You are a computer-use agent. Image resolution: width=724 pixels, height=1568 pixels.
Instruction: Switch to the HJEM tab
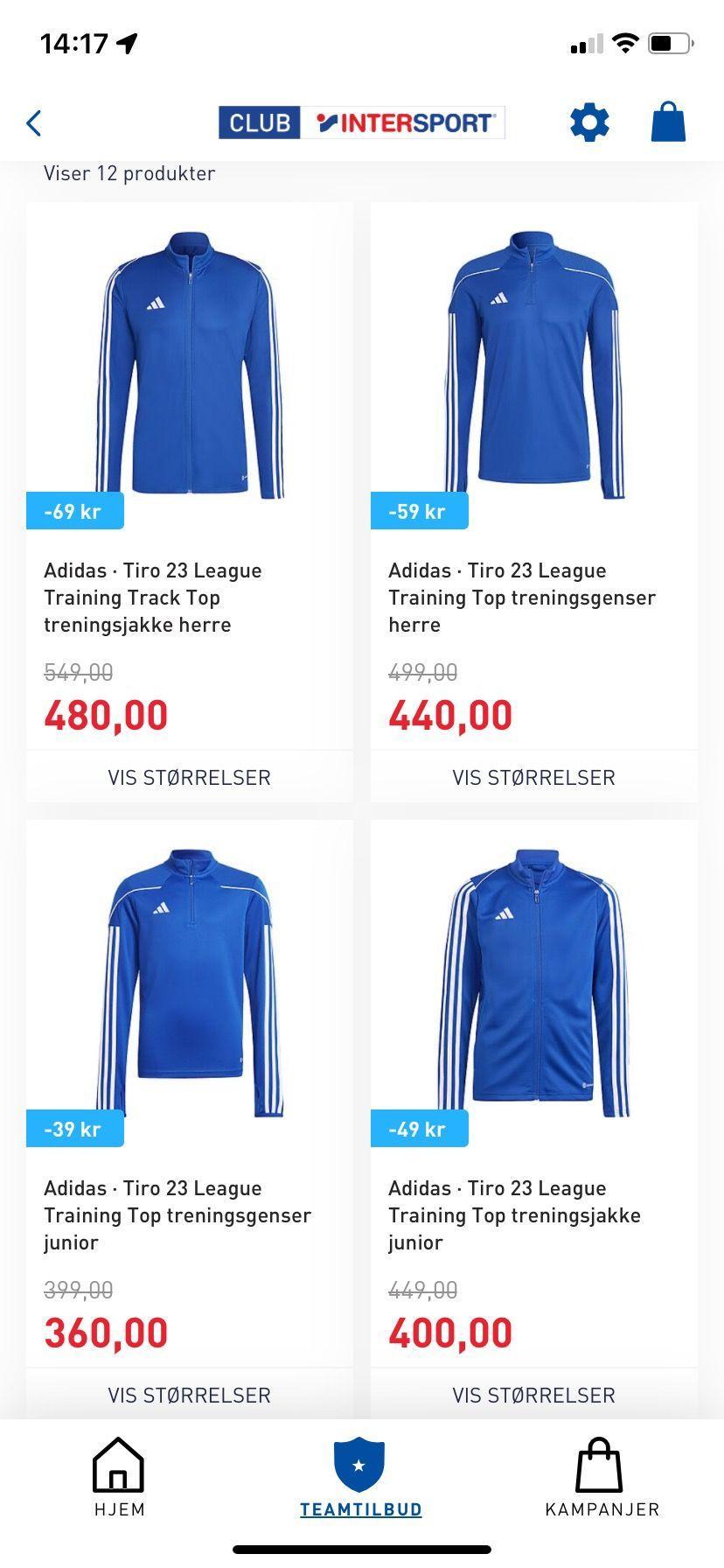tap(120, 1509)
